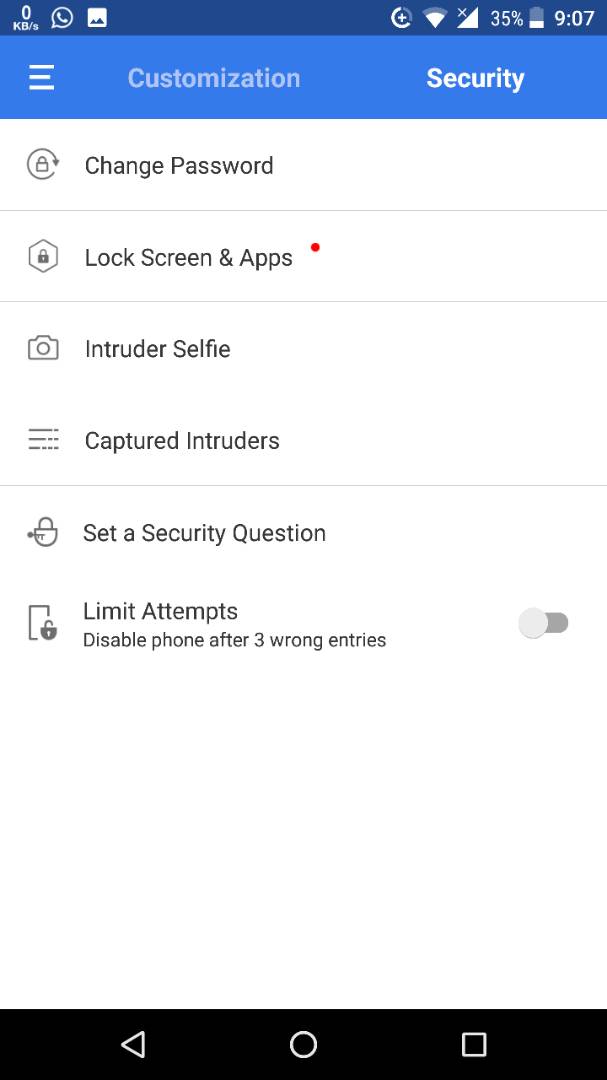Open the recent apps square button
This screenshot has width=607, height=1080.
click(x=473, y=1045)
